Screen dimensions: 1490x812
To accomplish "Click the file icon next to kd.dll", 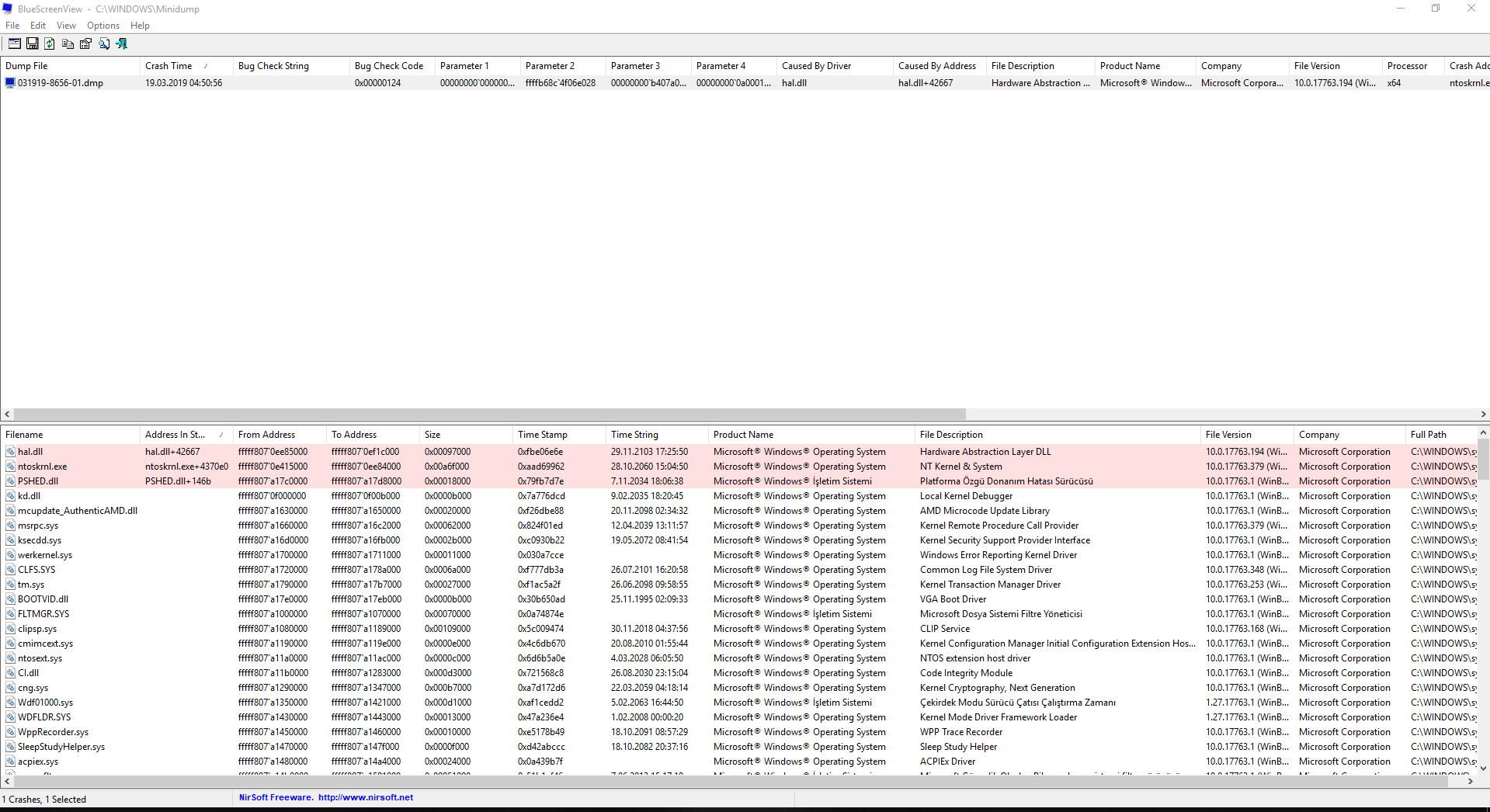I will click(11, 496).
